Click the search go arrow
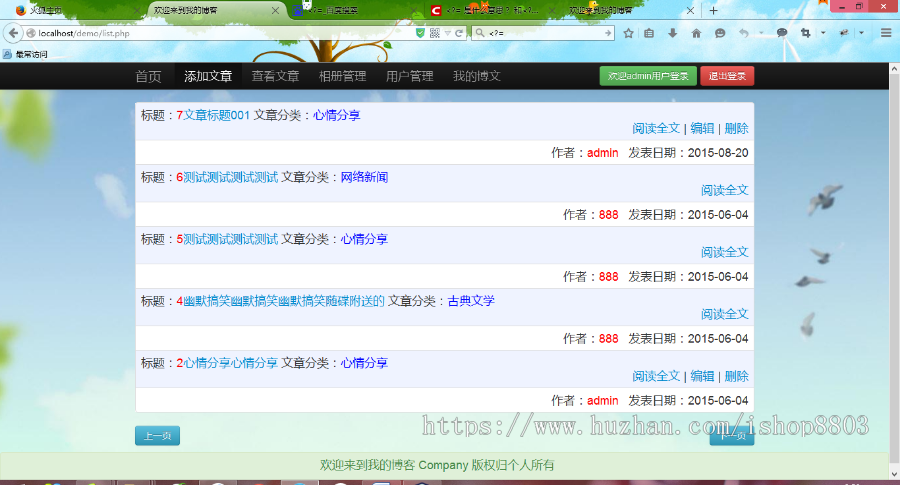 tap(608, 33)
